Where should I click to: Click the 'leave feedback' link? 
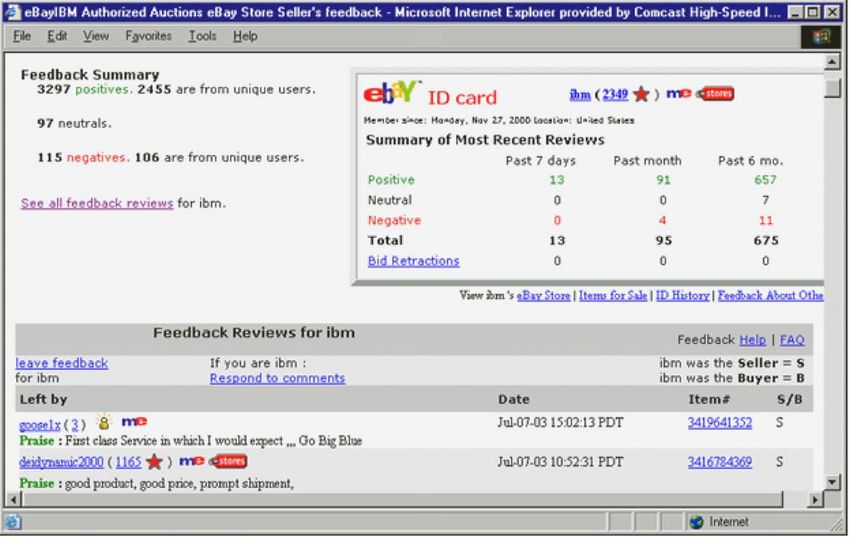pyautogui.click(x=62, y=363)
